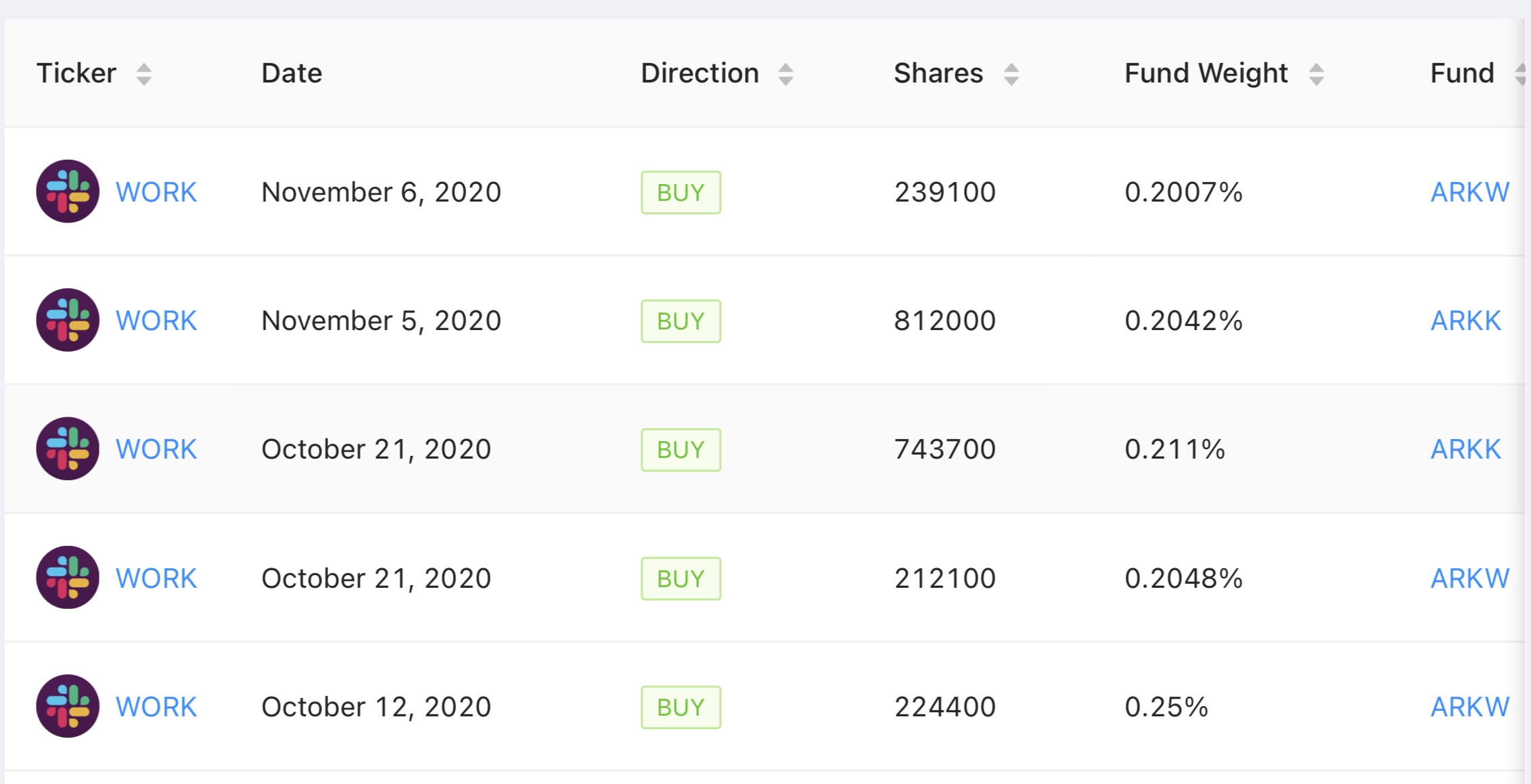Sort table by Fund column arrows
Viewport: 1531px width, 784px height.
[x=1520, y=74]
